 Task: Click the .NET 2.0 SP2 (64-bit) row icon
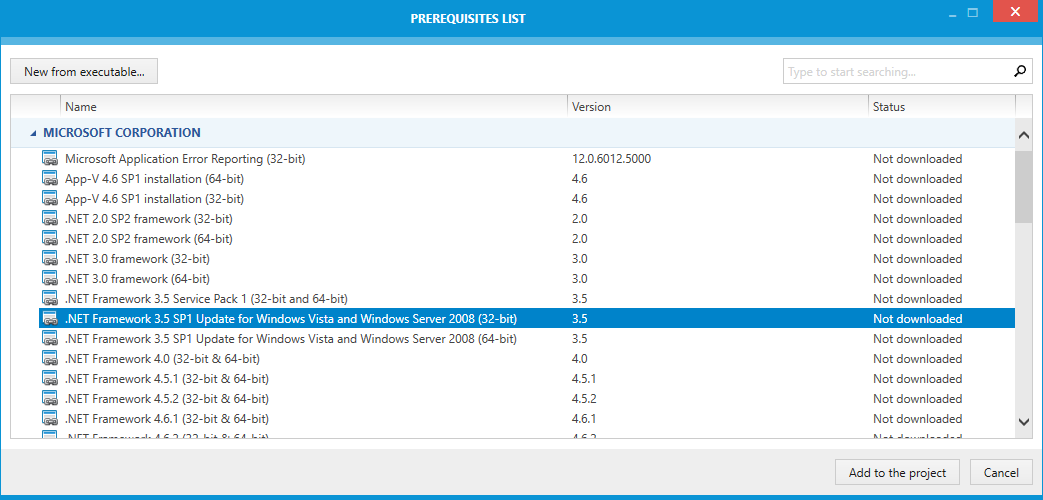[x=50, y=239]
